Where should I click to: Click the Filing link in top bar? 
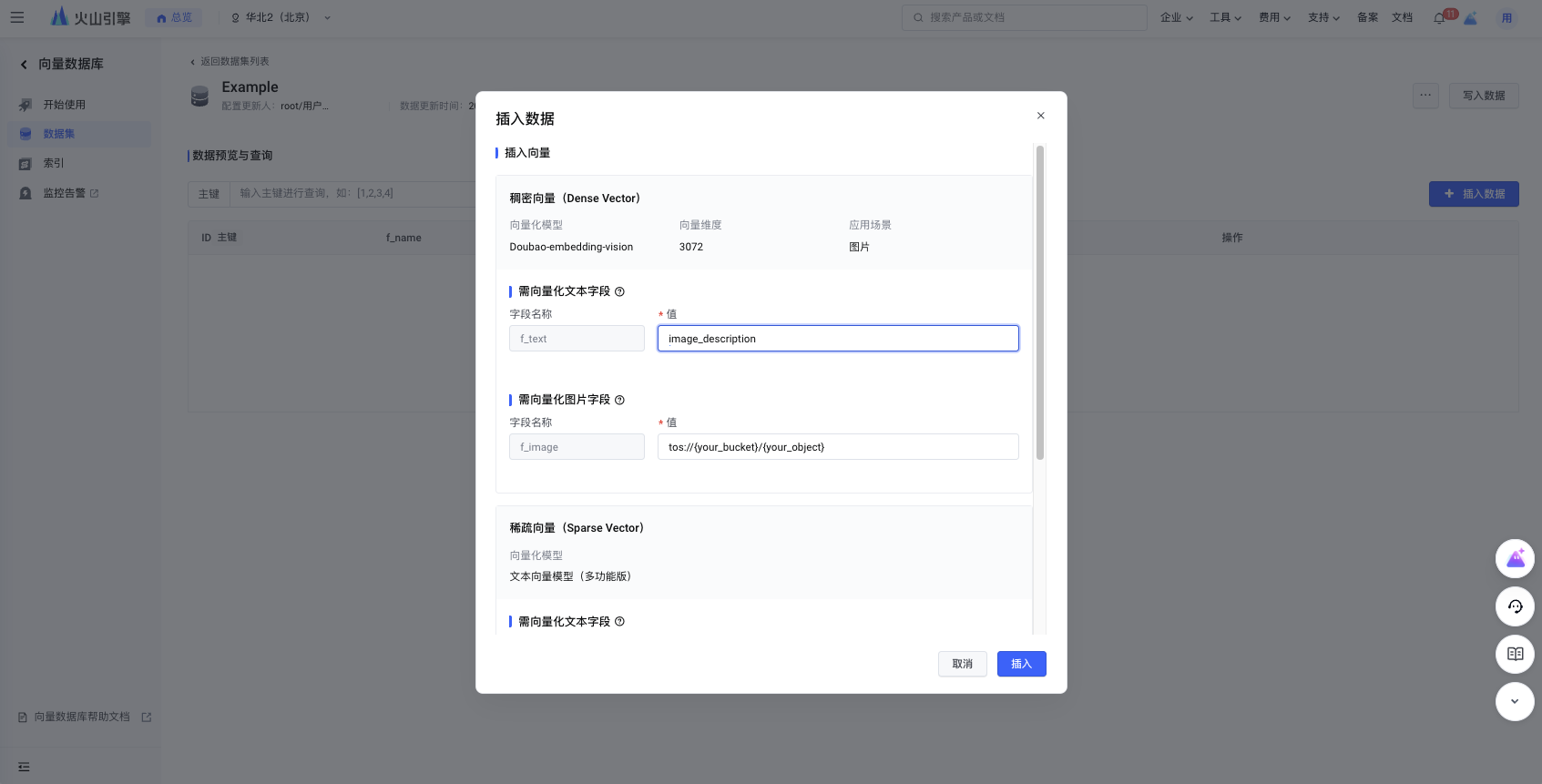click(1367, 17)
